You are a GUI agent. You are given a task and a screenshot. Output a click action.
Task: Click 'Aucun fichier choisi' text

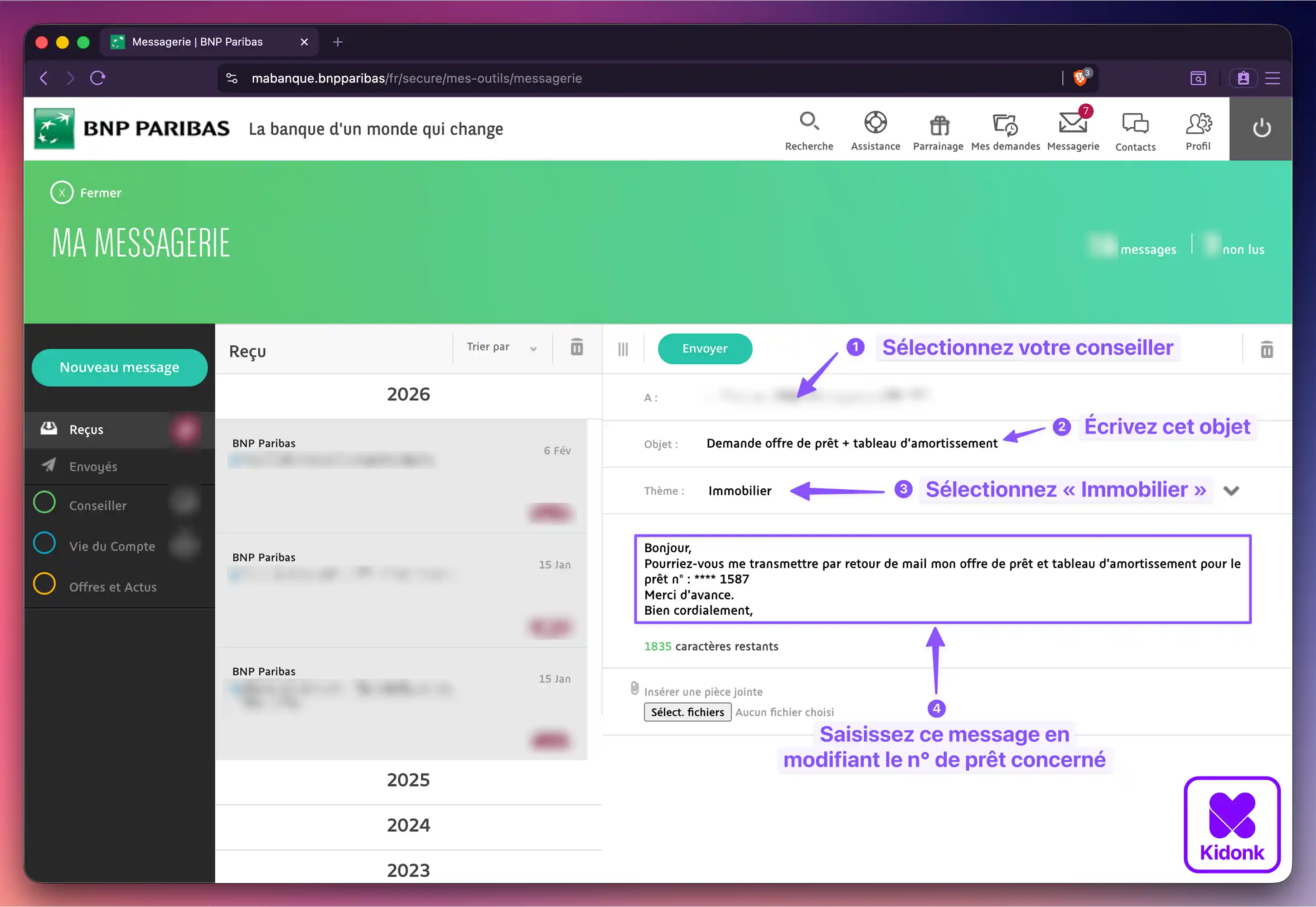click(x=784, y=713)
